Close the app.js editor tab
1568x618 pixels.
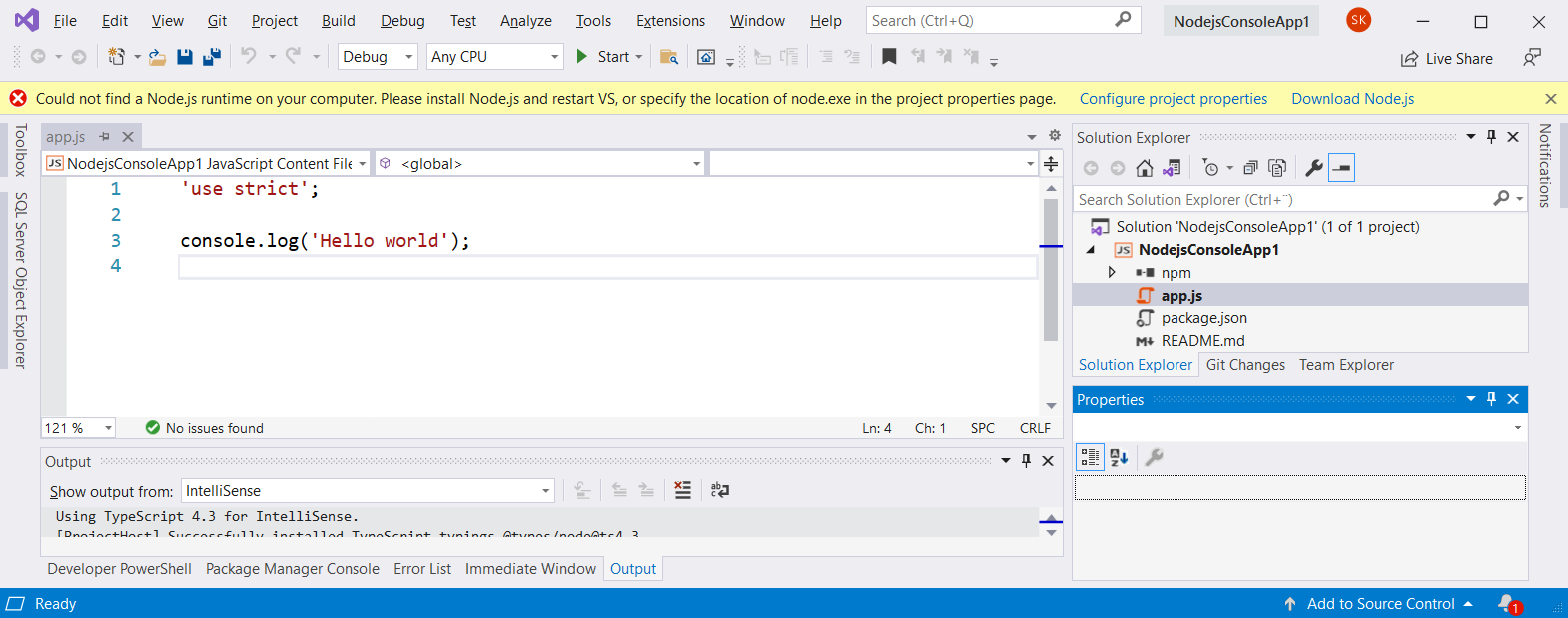point(128,136)
